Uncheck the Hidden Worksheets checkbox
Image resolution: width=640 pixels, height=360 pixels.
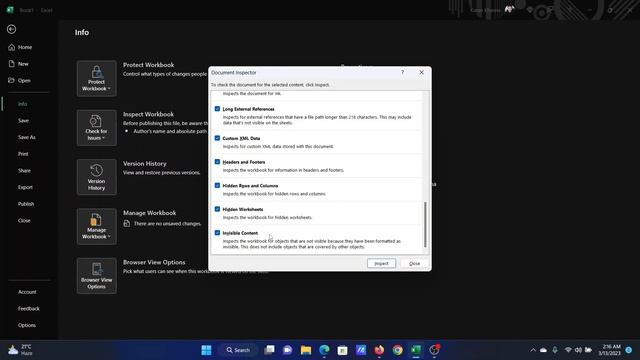pyautogui.click(x=217, y=209)
